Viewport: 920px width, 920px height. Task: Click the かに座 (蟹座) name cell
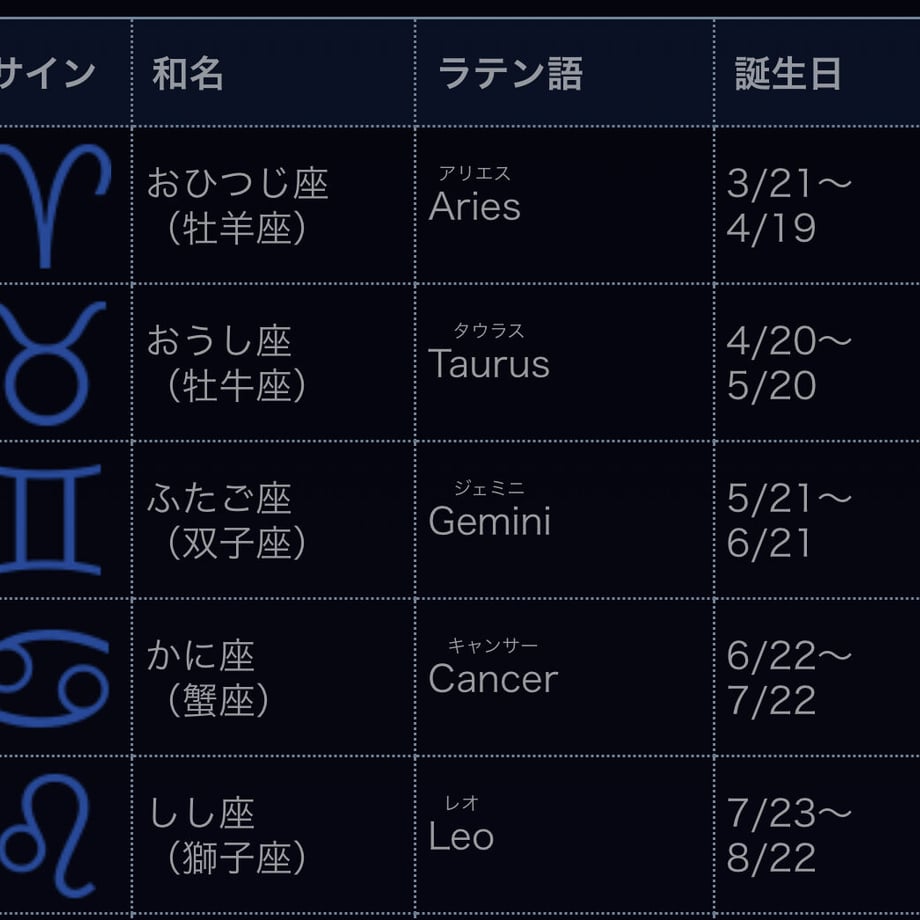[273, 677]
